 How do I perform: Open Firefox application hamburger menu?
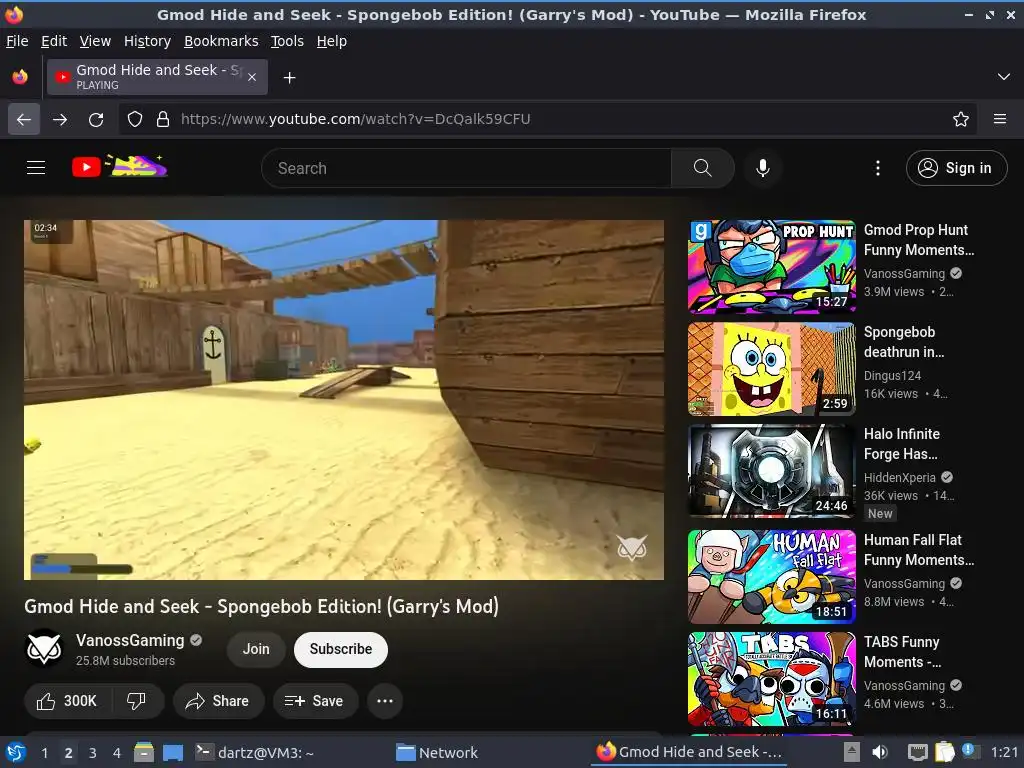pos(999,119)
